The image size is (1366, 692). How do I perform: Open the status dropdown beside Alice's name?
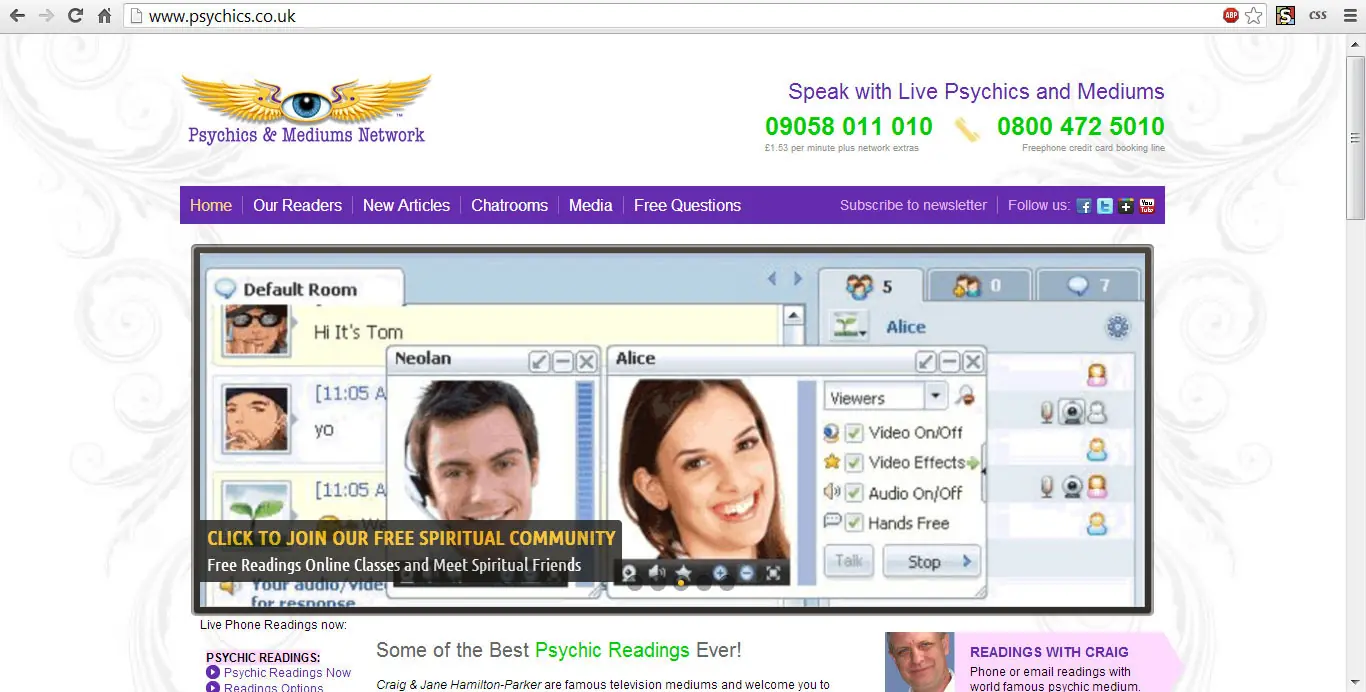(850, 327)
